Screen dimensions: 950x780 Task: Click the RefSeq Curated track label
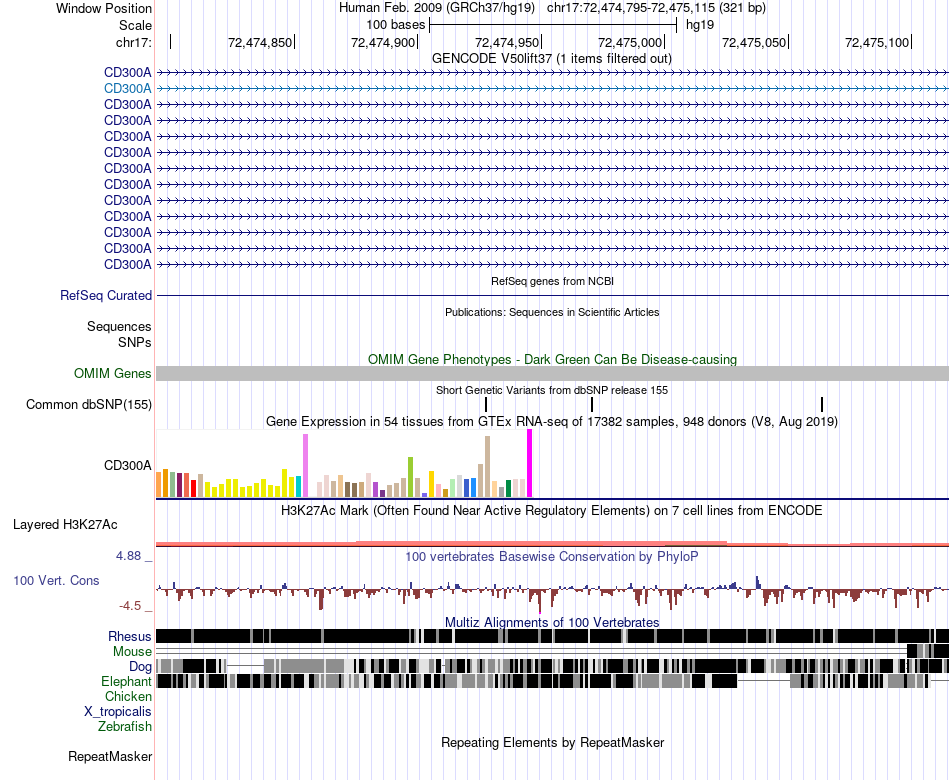(105, 295)
